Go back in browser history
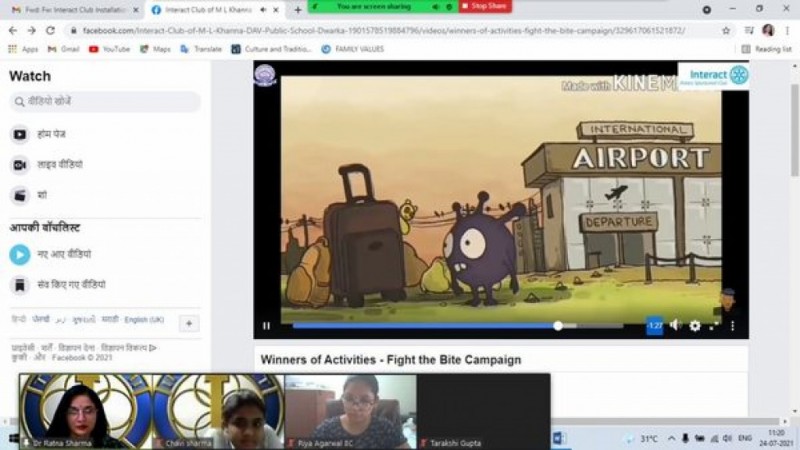800x450 pixels. [13, 31]
